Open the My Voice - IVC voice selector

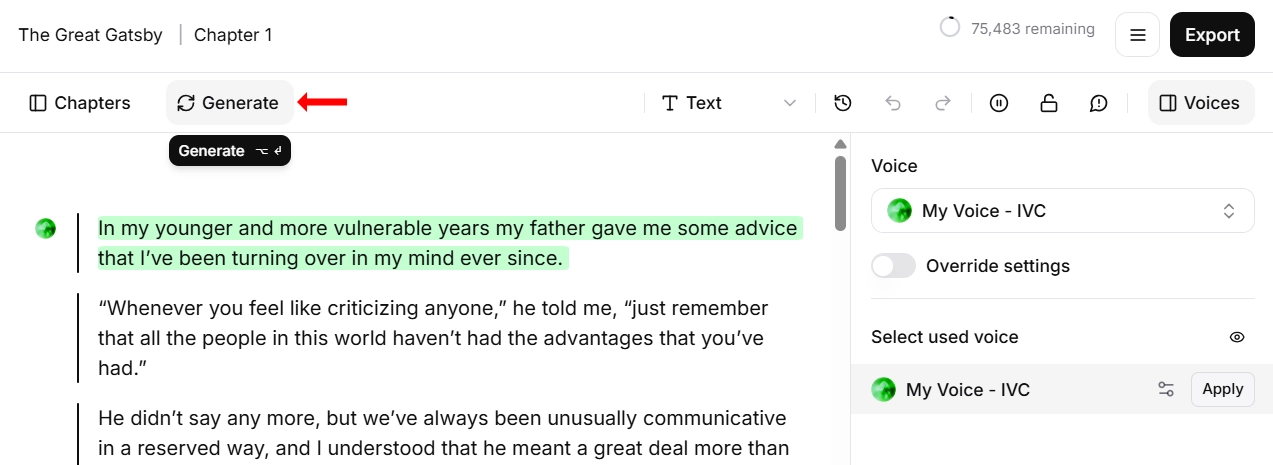1063,211
